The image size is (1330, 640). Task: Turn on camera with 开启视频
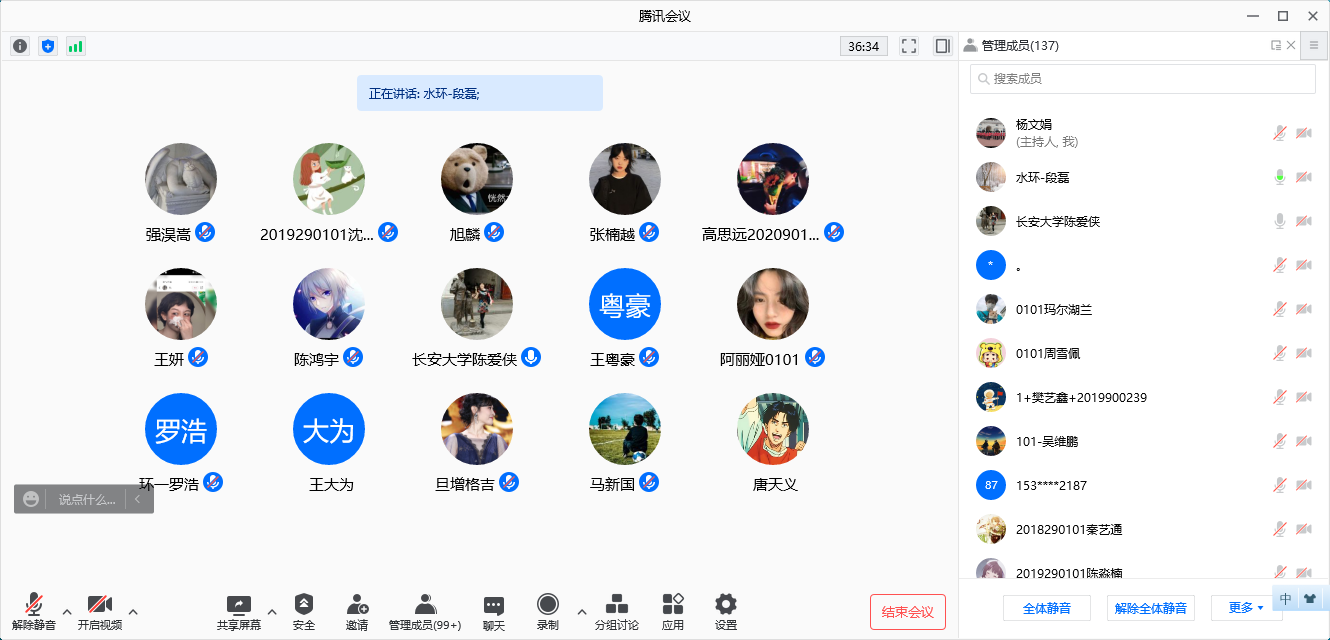point(99,612)
